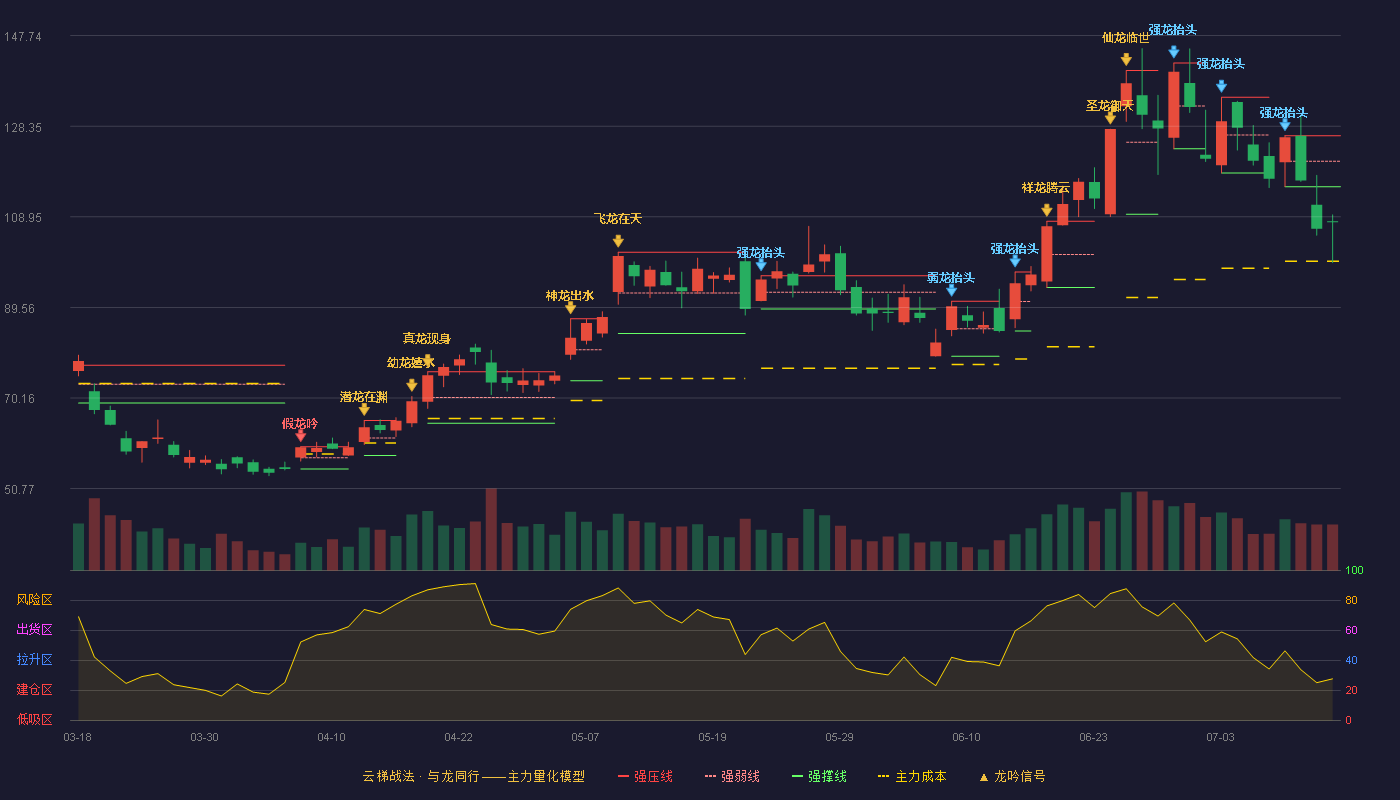1400x800 pixels.
Task: Click the red arrow marker below 假龙吟
Action: (300, 435)
